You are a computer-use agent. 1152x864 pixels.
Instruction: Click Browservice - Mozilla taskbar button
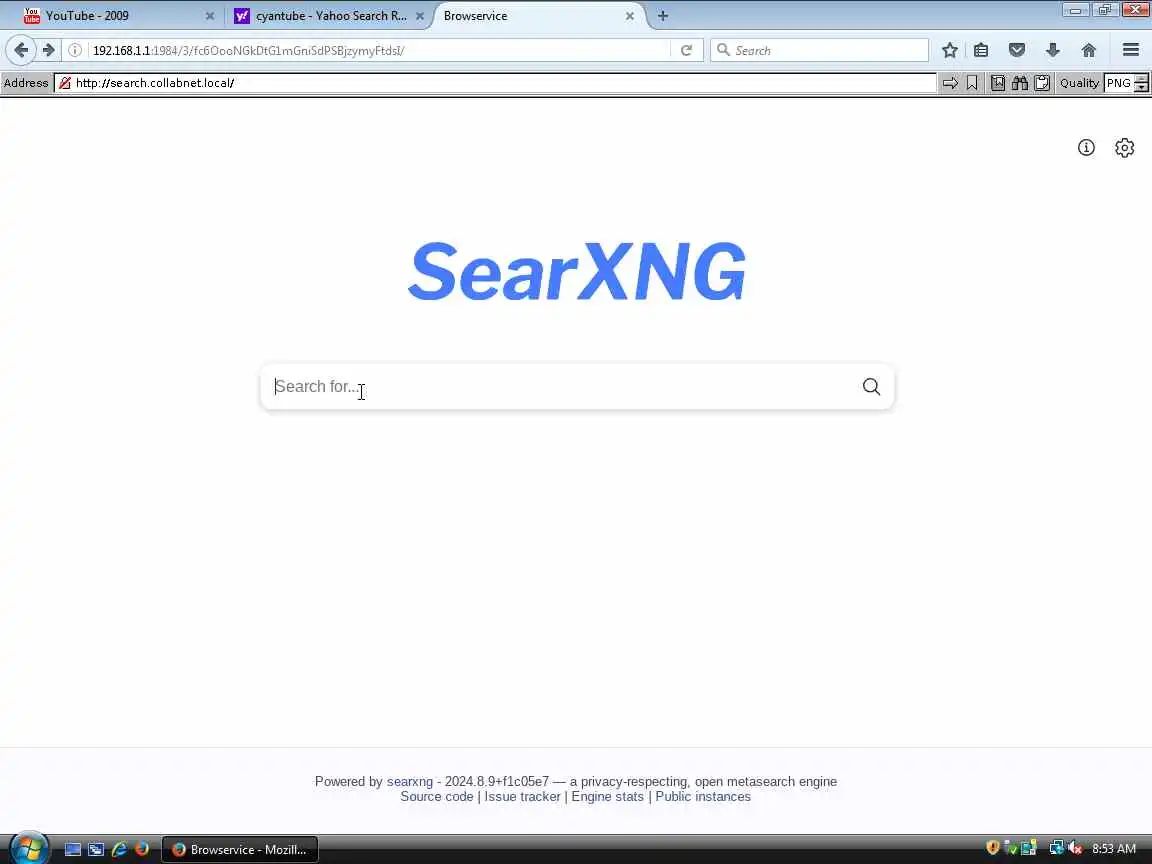[240, 849]
